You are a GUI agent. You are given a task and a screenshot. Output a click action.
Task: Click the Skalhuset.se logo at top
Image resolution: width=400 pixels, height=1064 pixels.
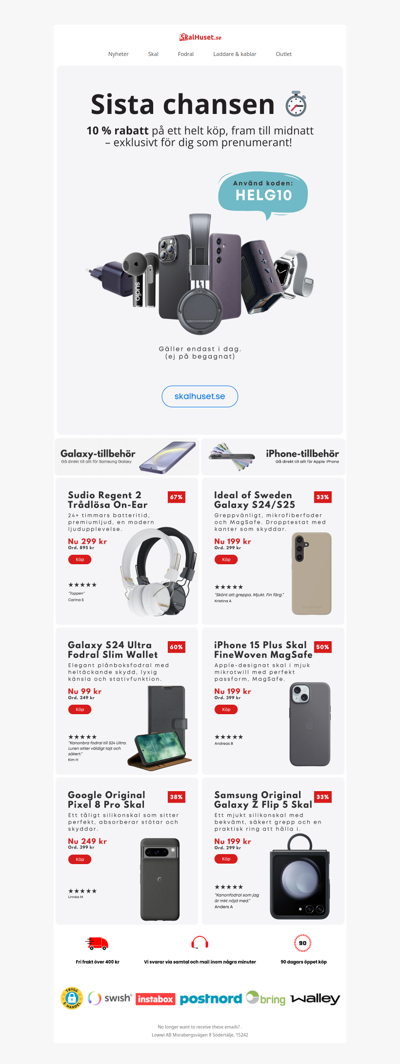pyautogui.click(x=200, y=37)
